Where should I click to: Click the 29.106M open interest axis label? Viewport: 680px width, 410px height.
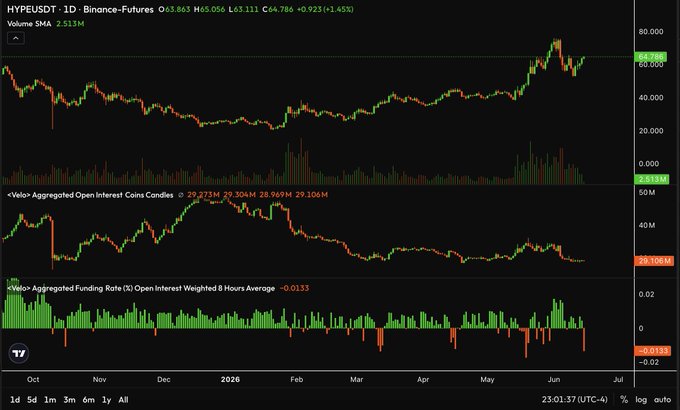tap(654, 261)
